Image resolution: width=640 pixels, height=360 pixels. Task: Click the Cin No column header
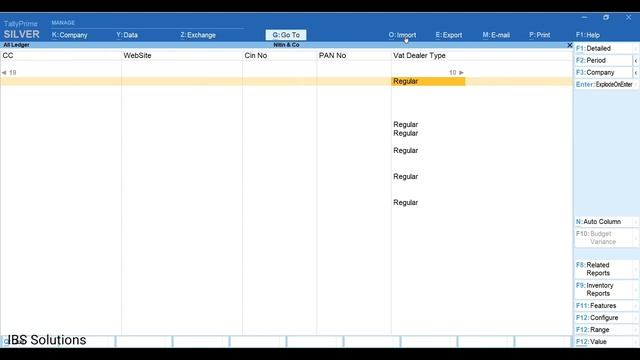(256, 56)
